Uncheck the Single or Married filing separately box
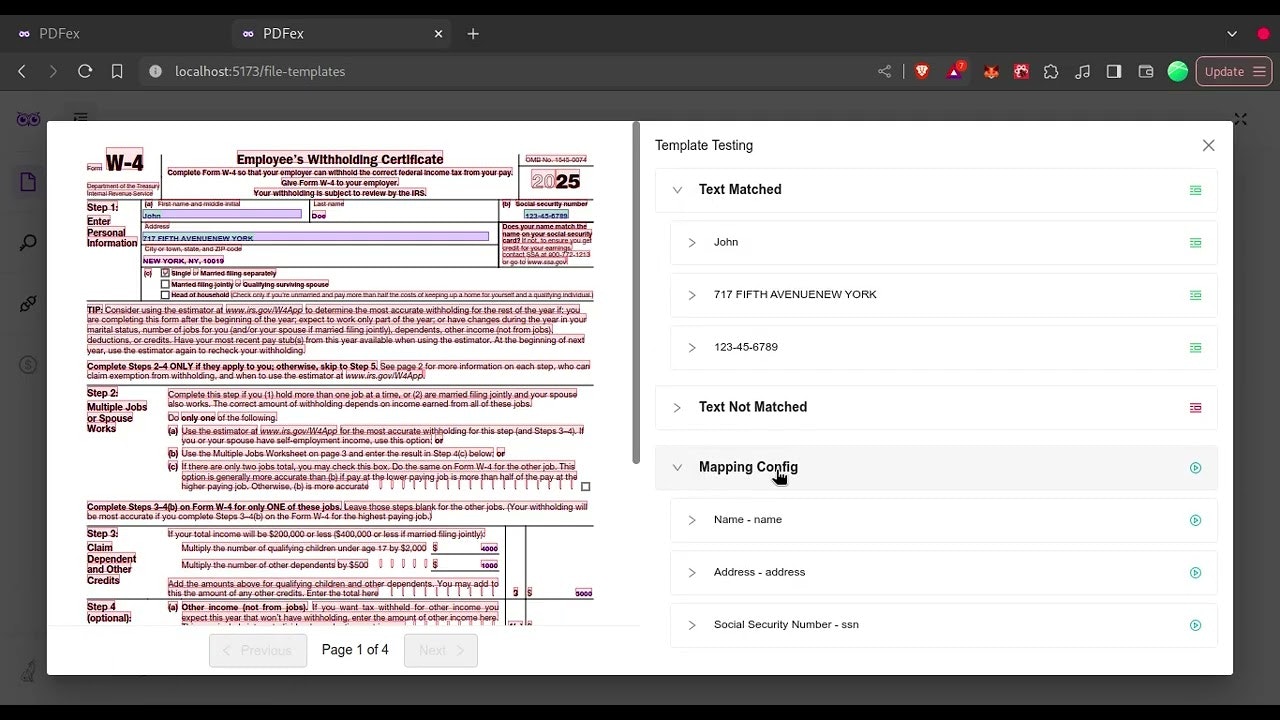 click(x=165, y=272)
